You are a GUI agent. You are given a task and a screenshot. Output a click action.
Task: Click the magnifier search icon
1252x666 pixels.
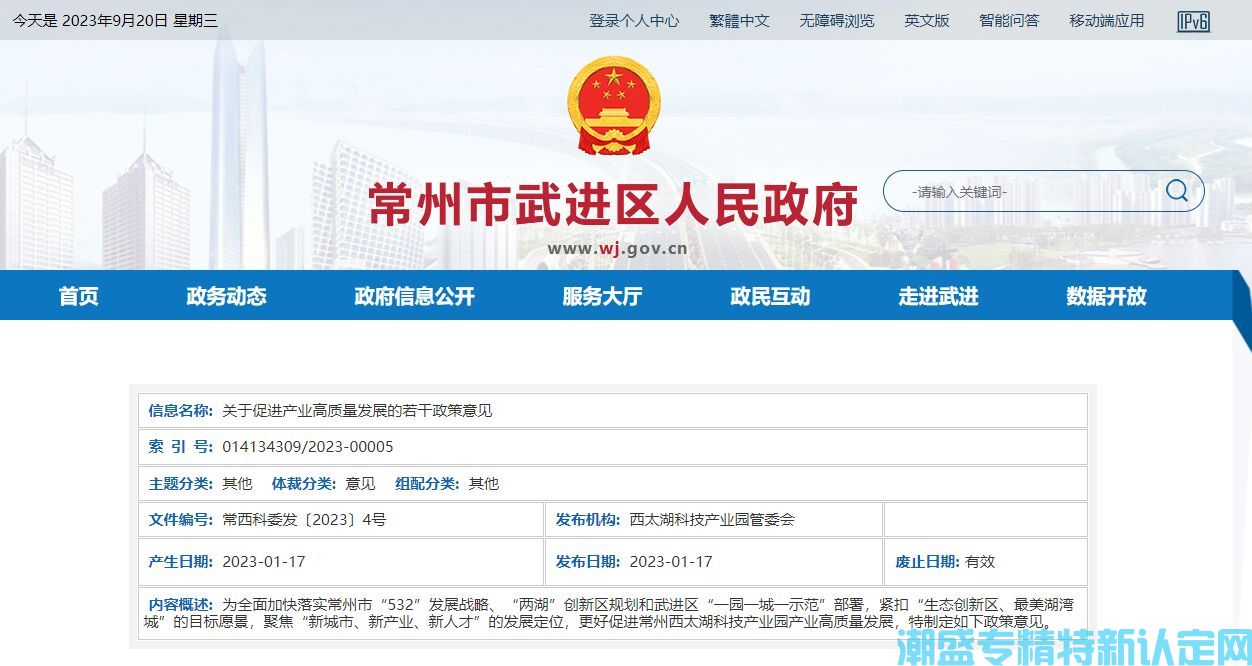[1177, 190]
